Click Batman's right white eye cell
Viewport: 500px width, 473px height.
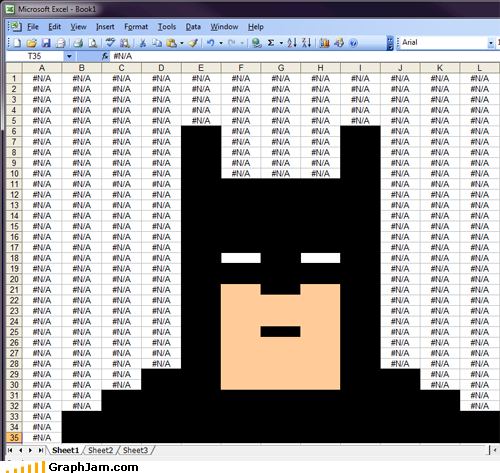pyautogui.click(x=320, y=258)
